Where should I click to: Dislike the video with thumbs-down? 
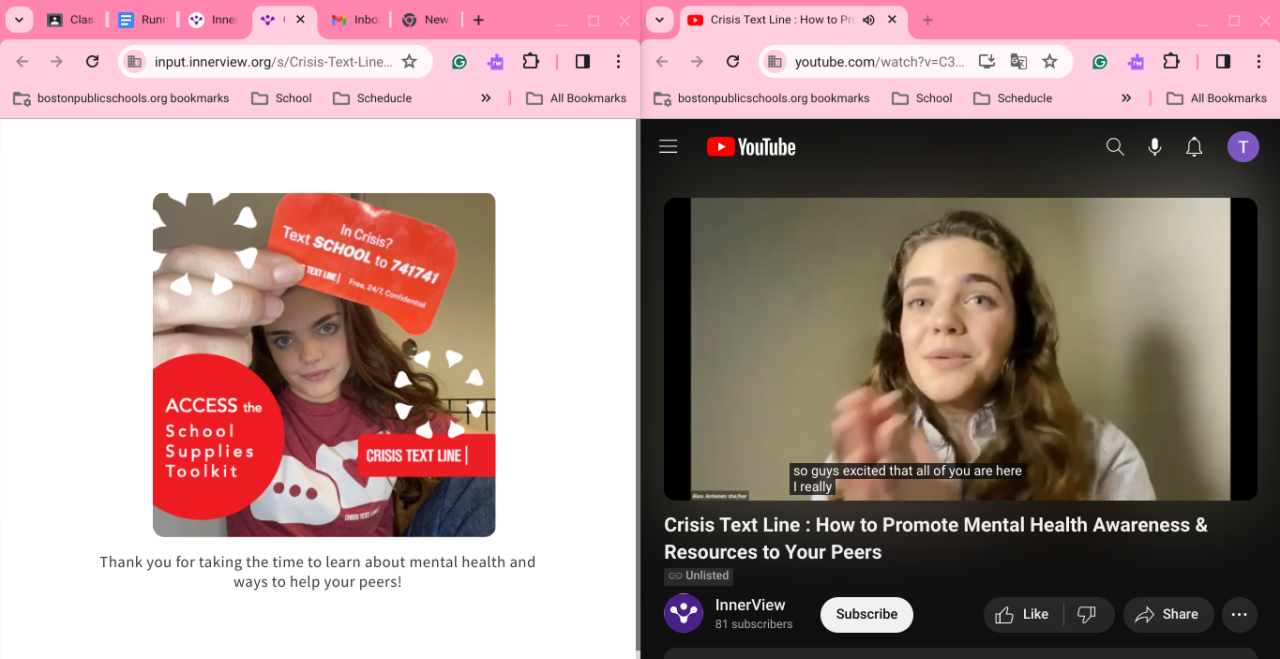[1086, 614]
